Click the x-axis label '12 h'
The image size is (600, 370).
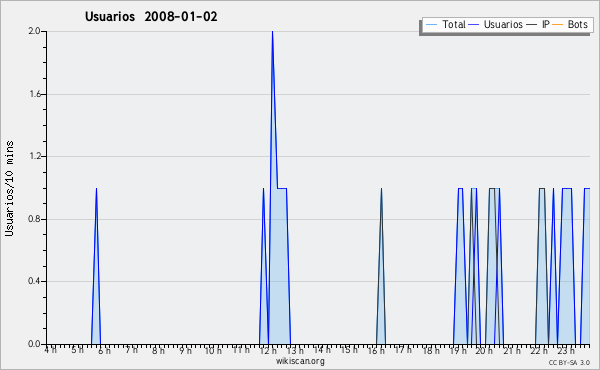(268, 350)
